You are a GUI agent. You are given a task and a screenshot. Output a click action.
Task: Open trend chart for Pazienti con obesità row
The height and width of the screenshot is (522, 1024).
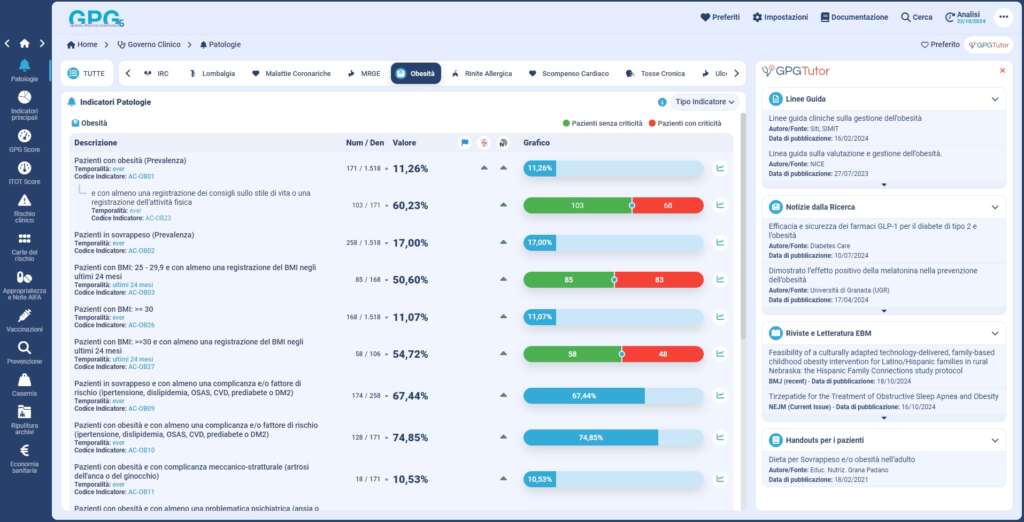[x=719, y=168]
